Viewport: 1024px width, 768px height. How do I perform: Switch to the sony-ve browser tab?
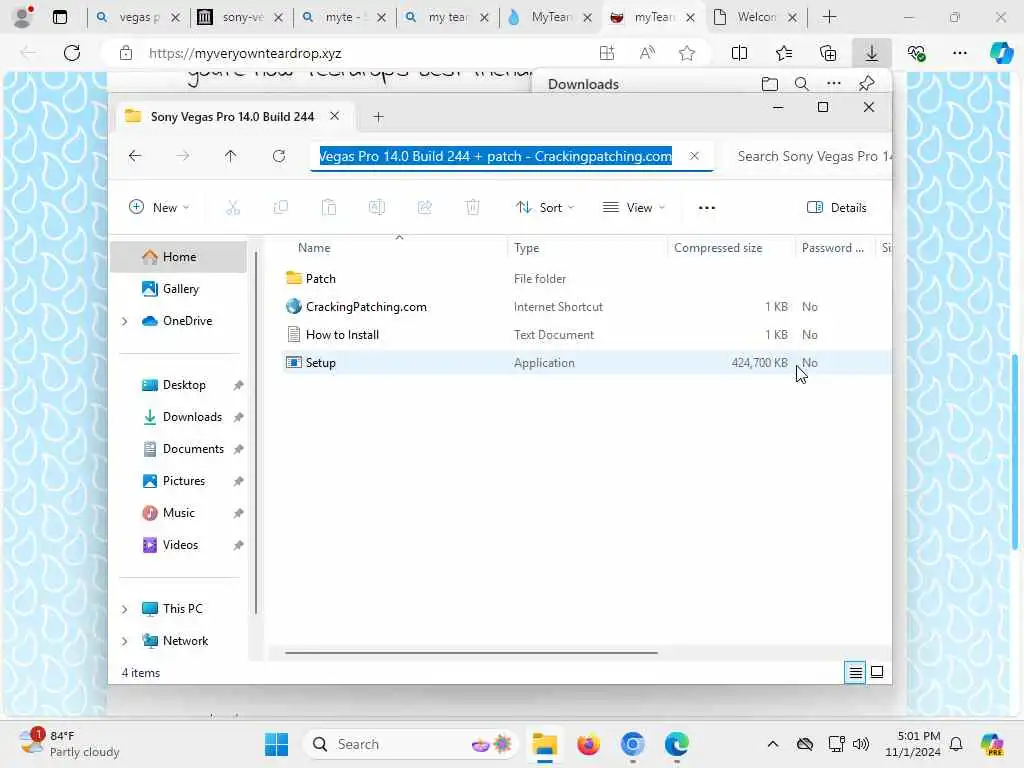tap(241, 18)
